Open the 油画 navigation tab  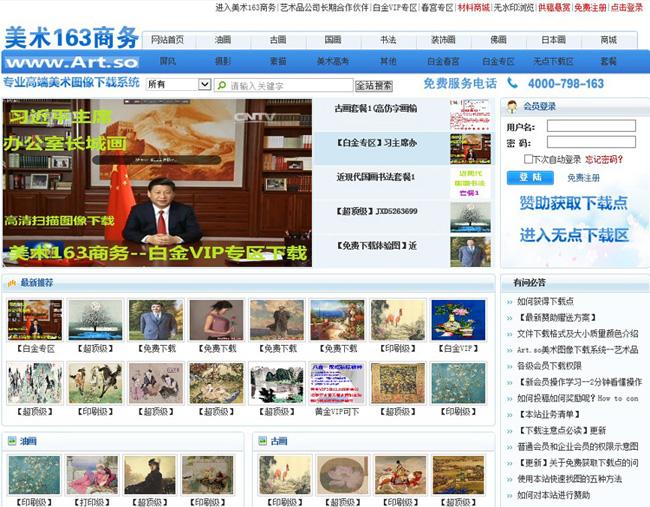pos(223,40)
